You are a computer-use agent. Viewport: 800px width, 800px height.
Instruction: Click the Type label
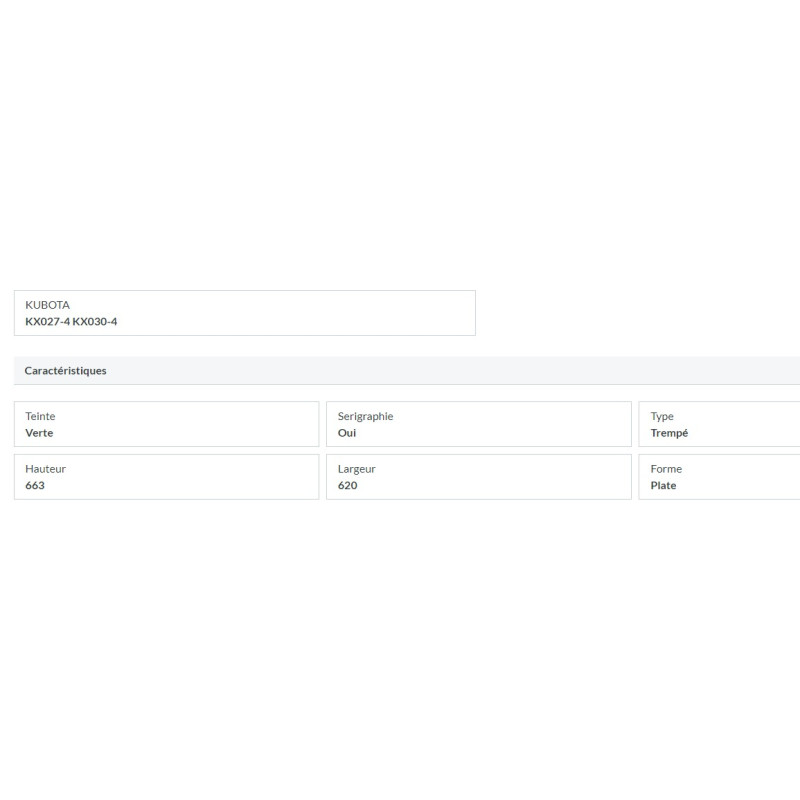pyautogui.click(x=662, y=416)
